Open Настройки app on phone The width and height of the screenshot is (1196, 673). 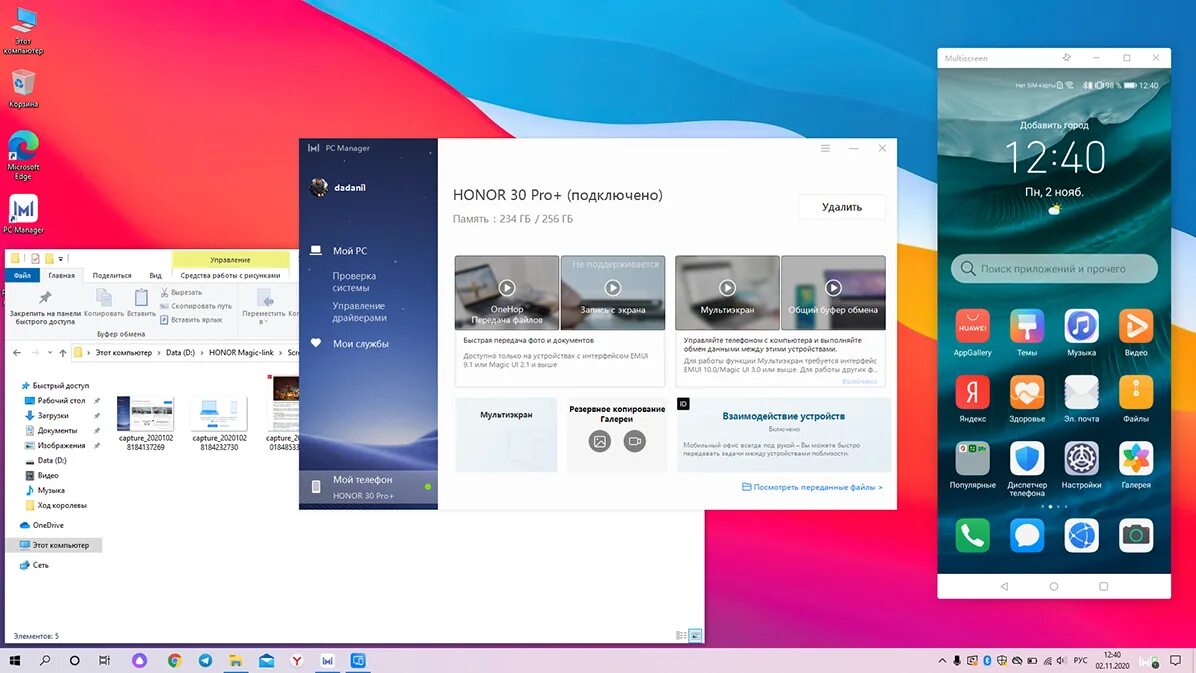pos(1082,459)
